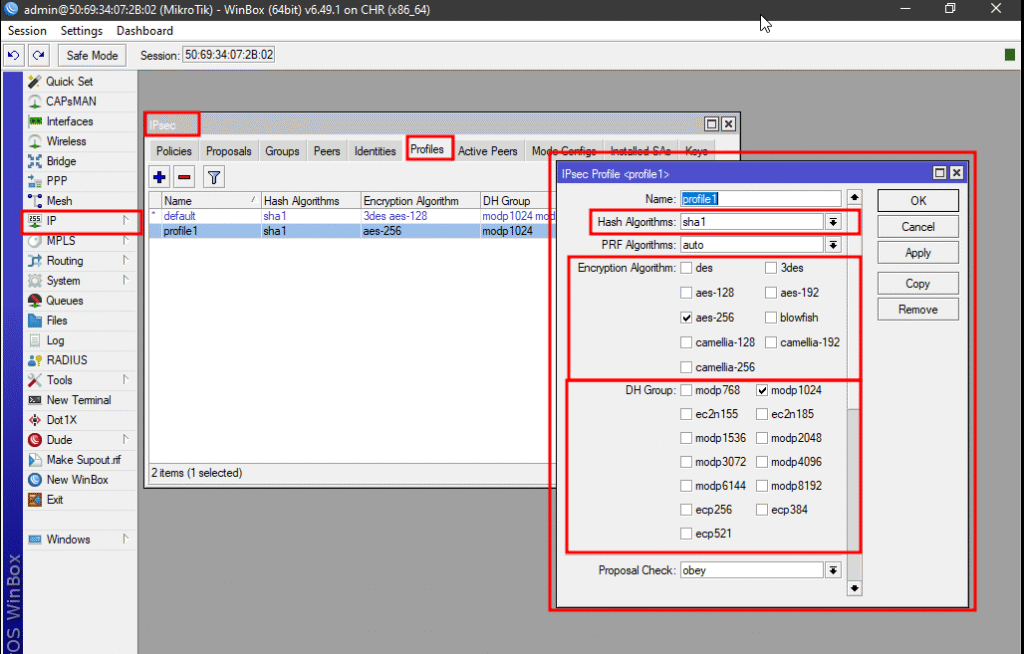The image size is (1024, 654).
Task: Tick the 3des encryption checkbox
Action: pos(771,268)
